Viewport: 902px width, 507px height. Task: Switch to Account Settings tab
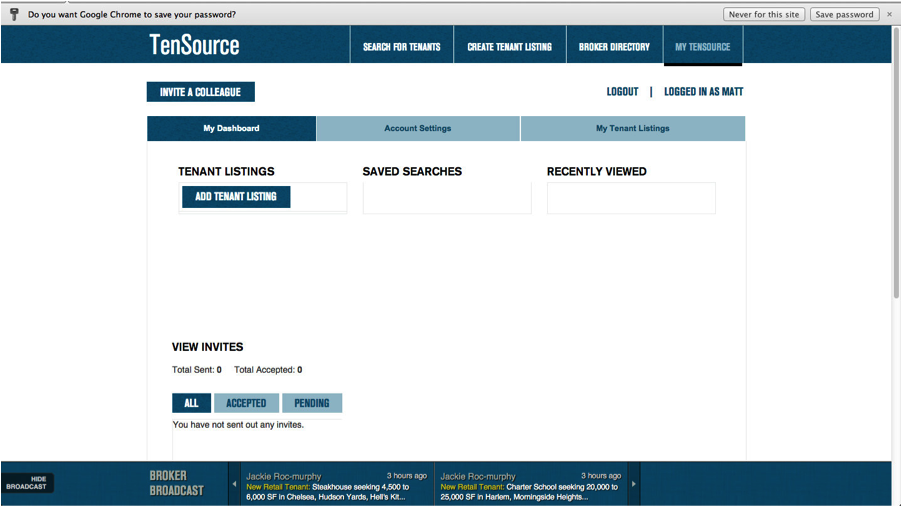pyautogui.click(x=418, y=128)
